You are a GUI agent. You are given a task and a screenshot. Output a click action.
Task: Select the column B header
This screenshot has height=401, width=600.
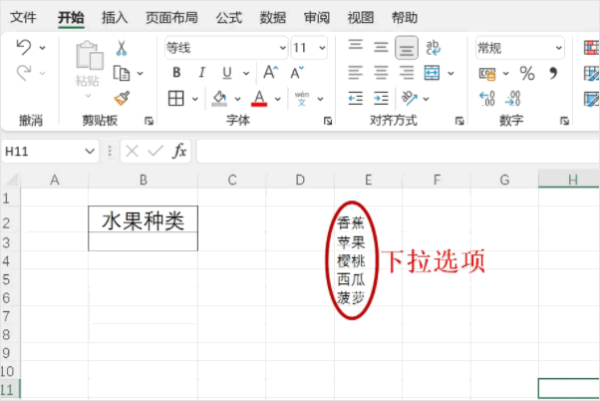tap(143, 179)
